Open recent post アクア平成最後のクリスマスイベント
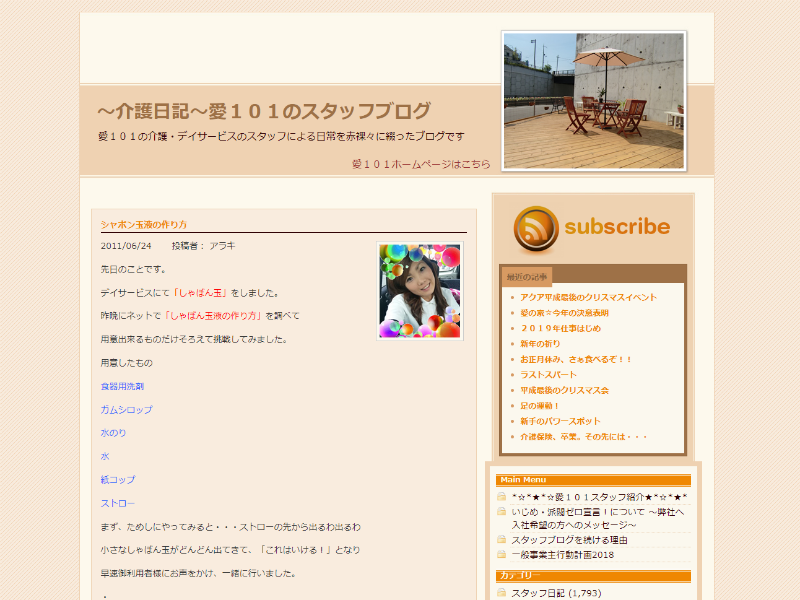 (x=588, y=297)
